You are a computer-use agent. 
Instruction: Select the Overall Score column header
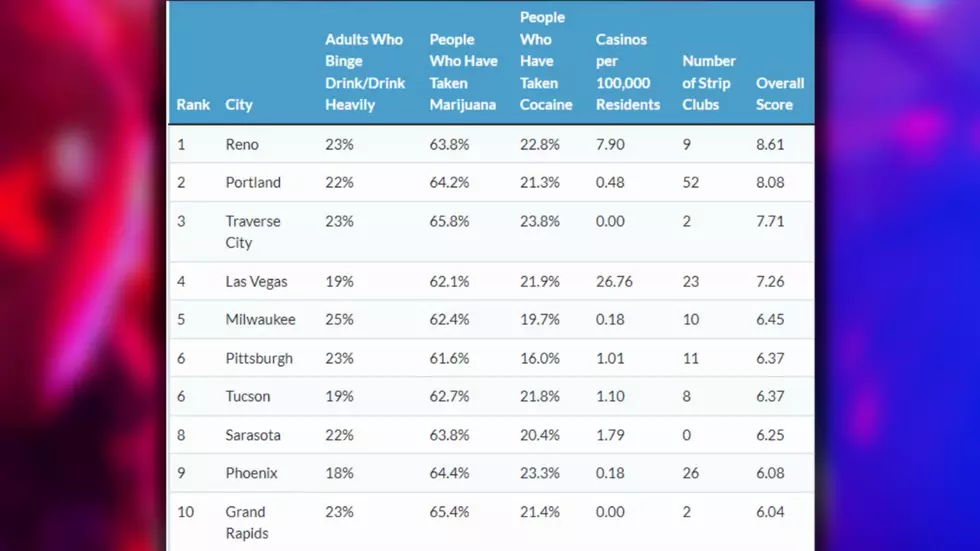point(779,94)
